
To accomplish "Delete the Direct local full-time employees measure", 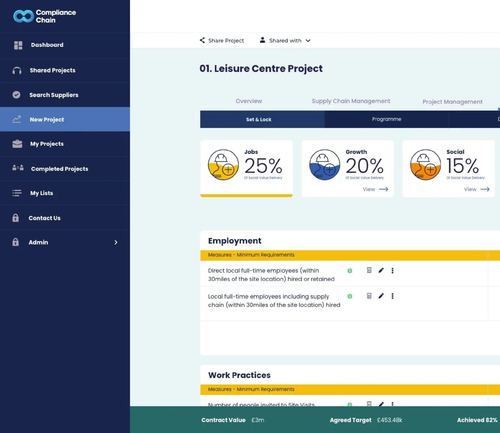I will (x=369, y=270).
